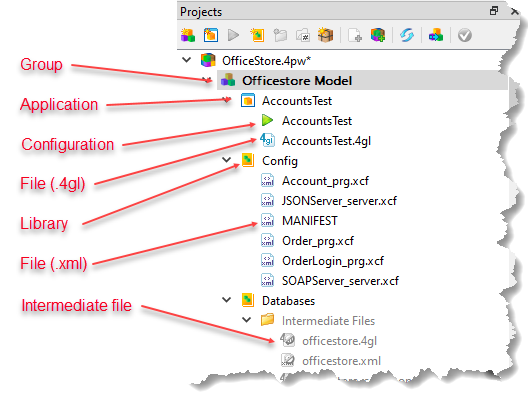
Task: Float the Projects panel using the undock icon
Action: coord(494,11)
